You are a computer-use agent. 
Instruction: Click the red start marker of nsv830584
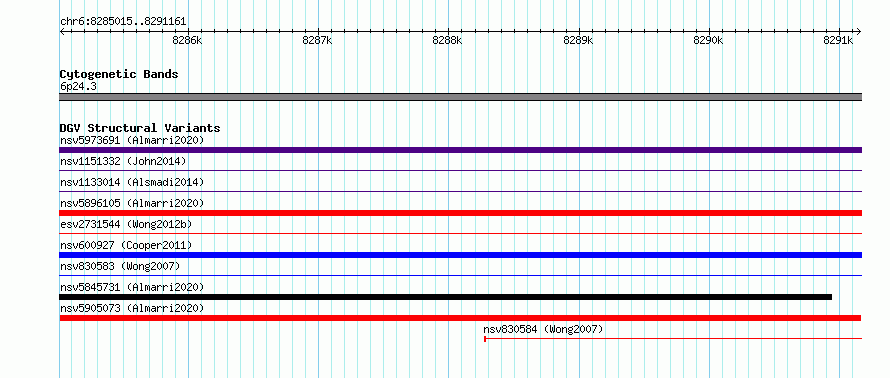(485, 339)
